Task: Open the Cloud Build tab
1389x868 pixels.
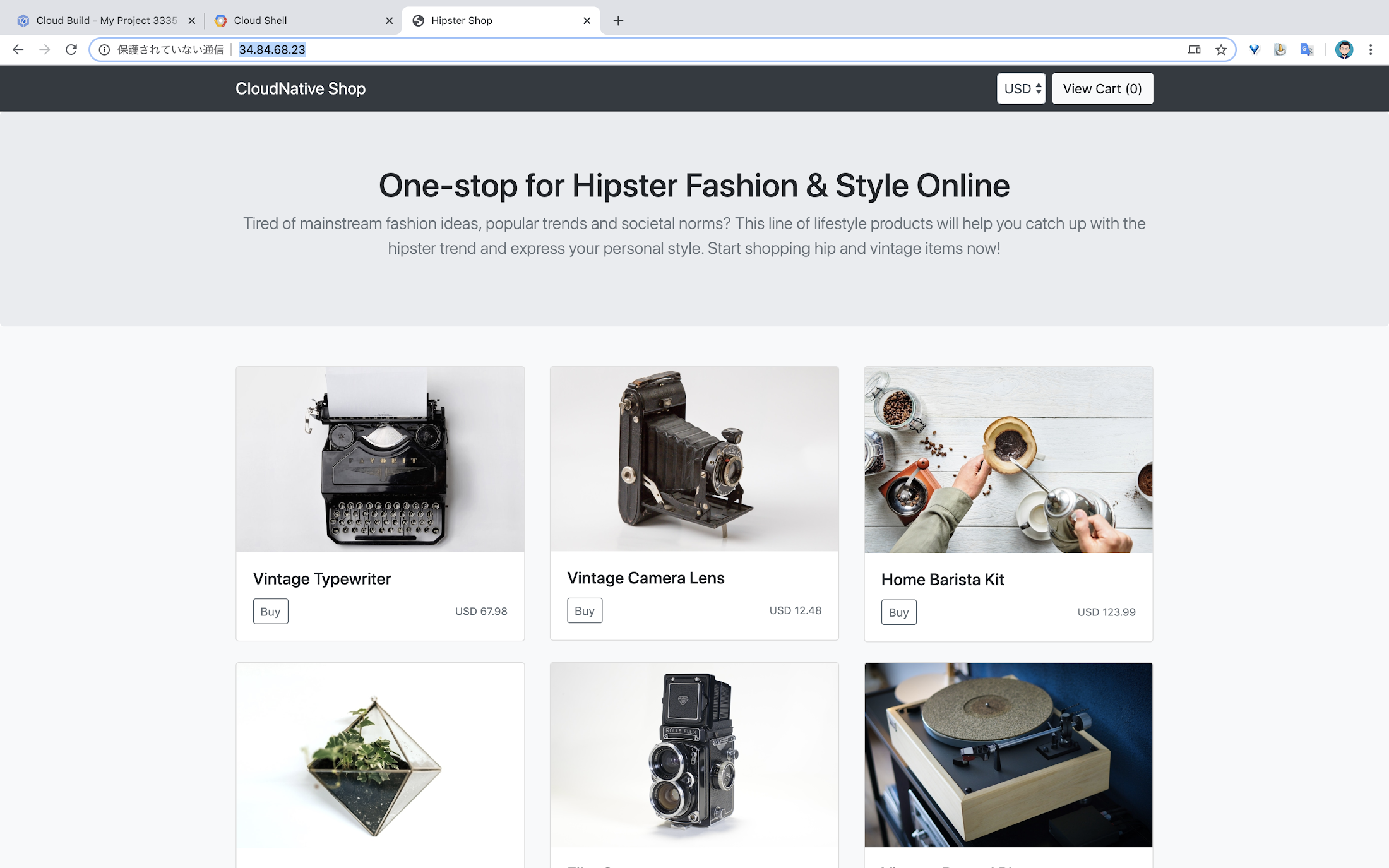Action: [x=101, y=20]
